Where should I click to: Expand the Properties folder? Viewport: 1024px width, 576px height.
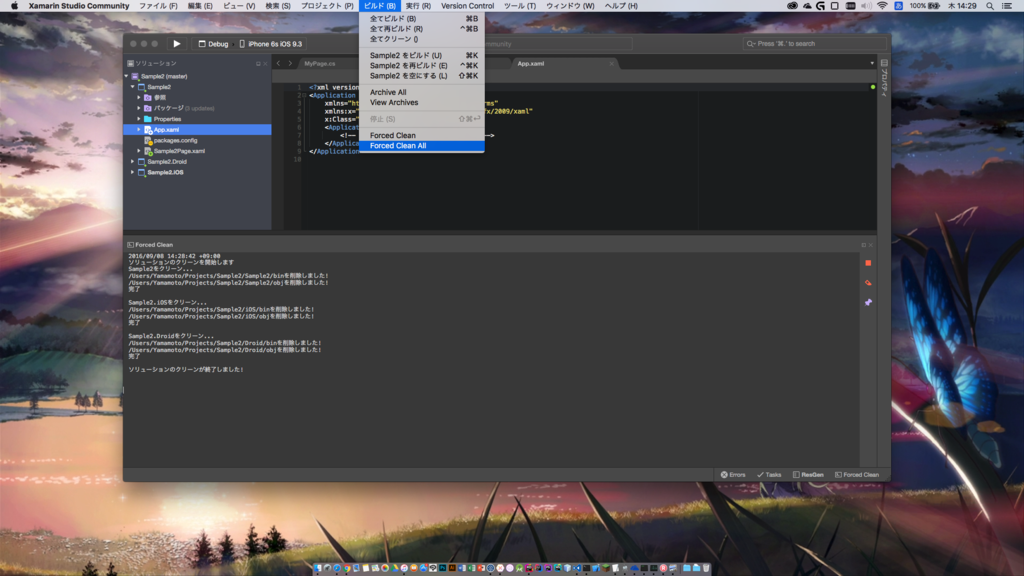139,119
